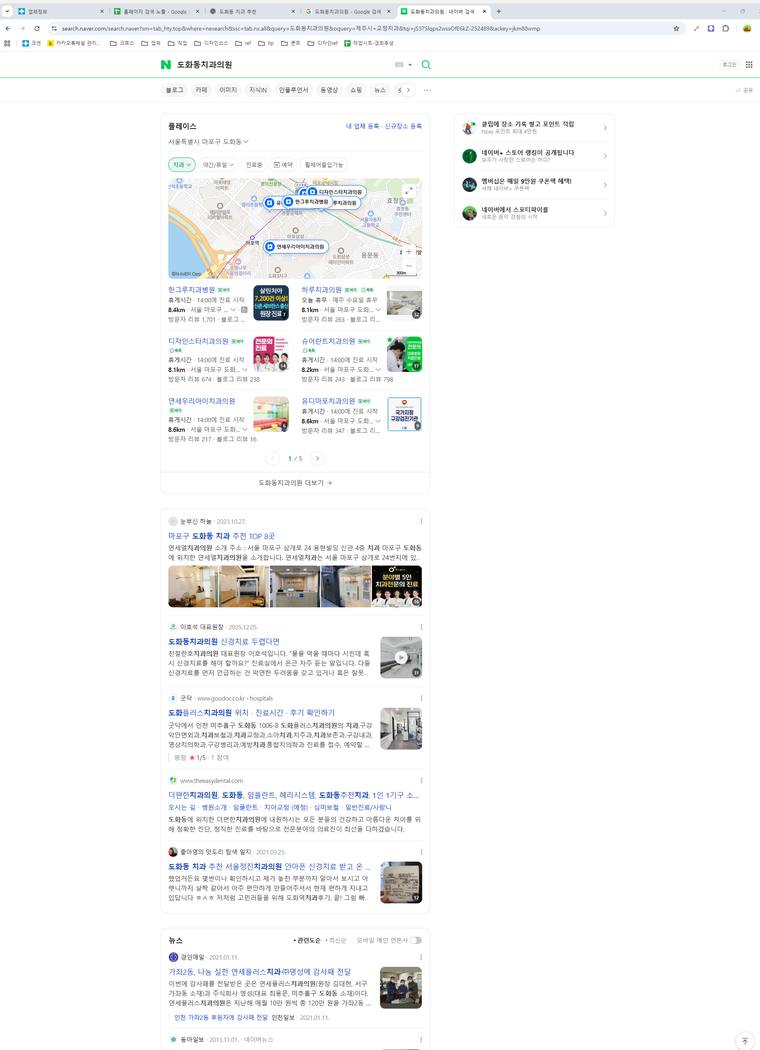Open the 도화플러스치과의원 굿닥 result
Image resolution: width=760 pixels, height=1050 pixels.
[x=251, y=712]
